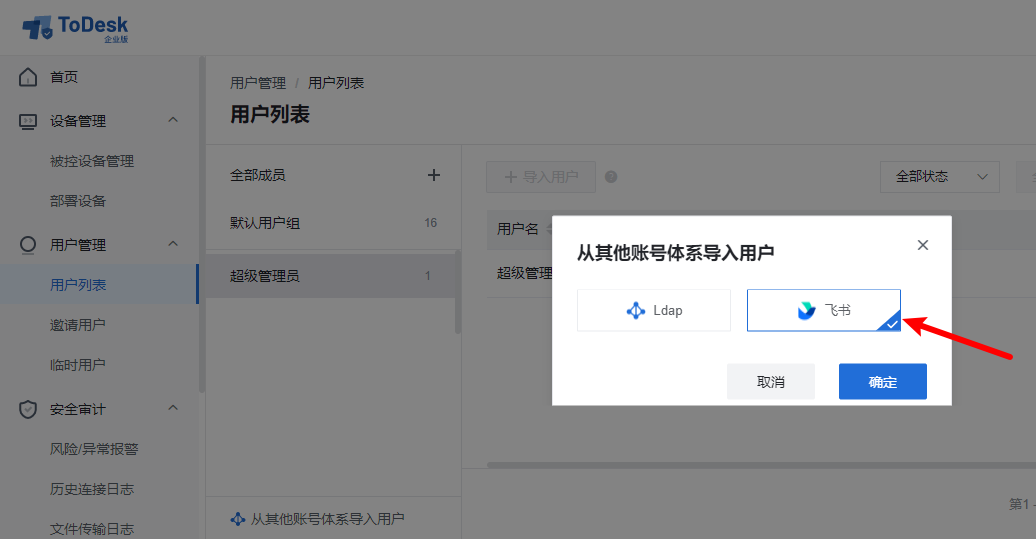This screenshot has height=539, width=1036.
Task: Click the 超级管理 table cell
Action: pyautogui.click(x=525, y=273)
